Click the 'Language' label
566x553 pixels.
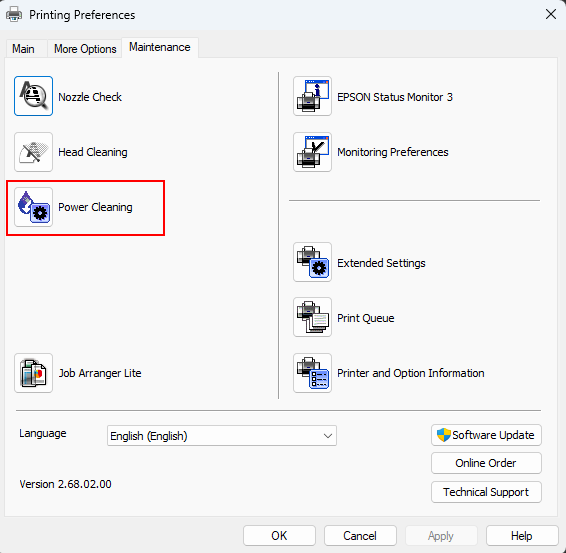pyautogui.click(x=43, y=433)
